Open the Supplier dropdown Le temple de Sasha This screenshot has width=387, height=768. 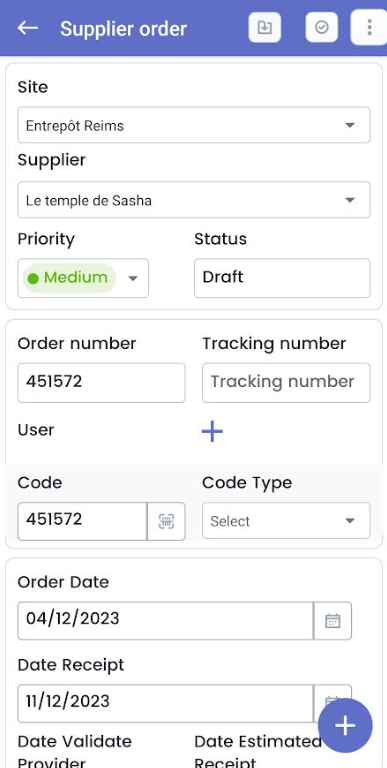click(x=194, y=200)
